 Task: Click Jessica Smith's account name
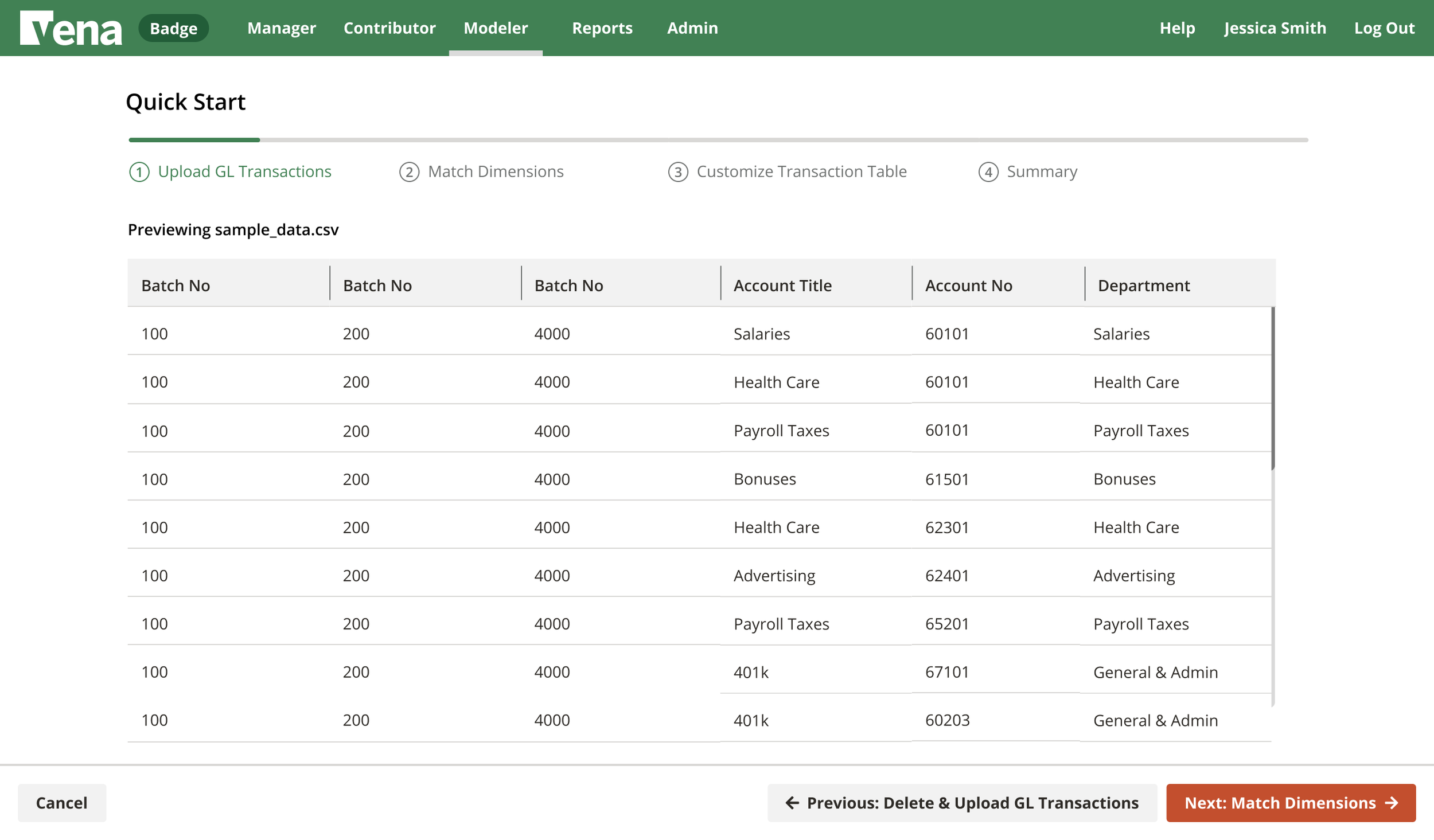coord(1275,28)
